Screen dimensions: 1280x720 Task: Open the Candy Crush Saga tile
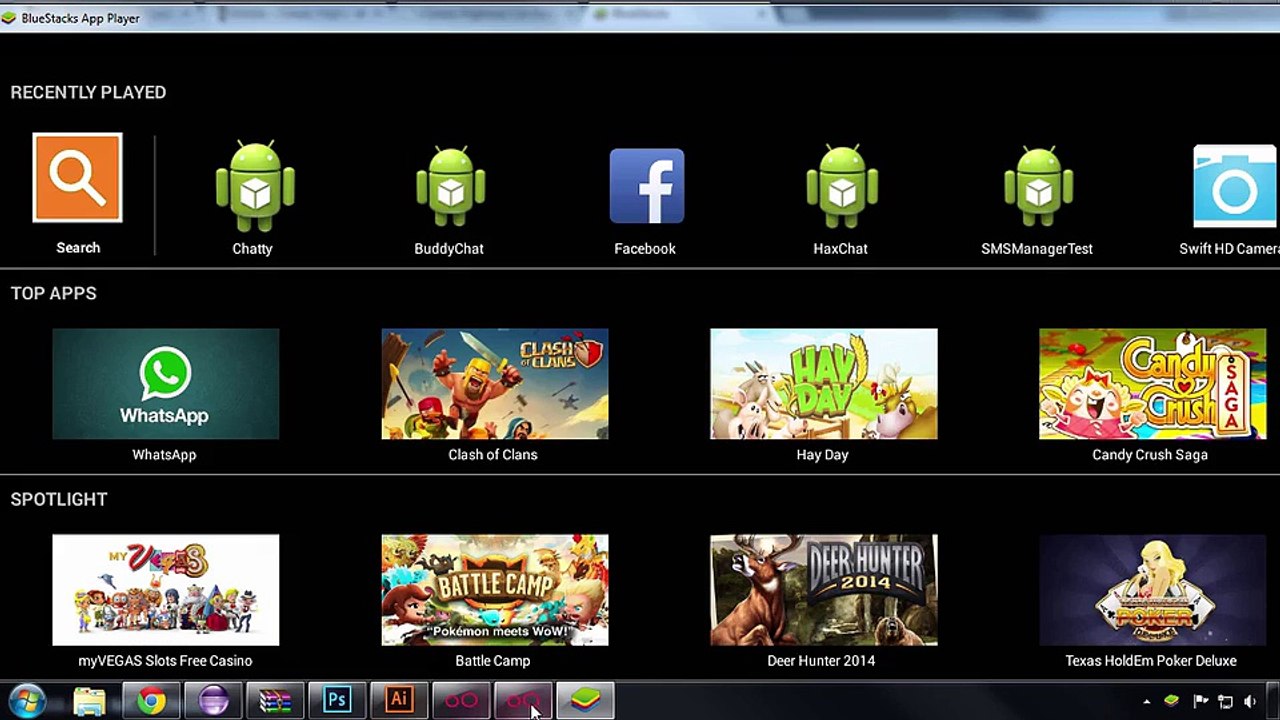[x=1153, y=384]
